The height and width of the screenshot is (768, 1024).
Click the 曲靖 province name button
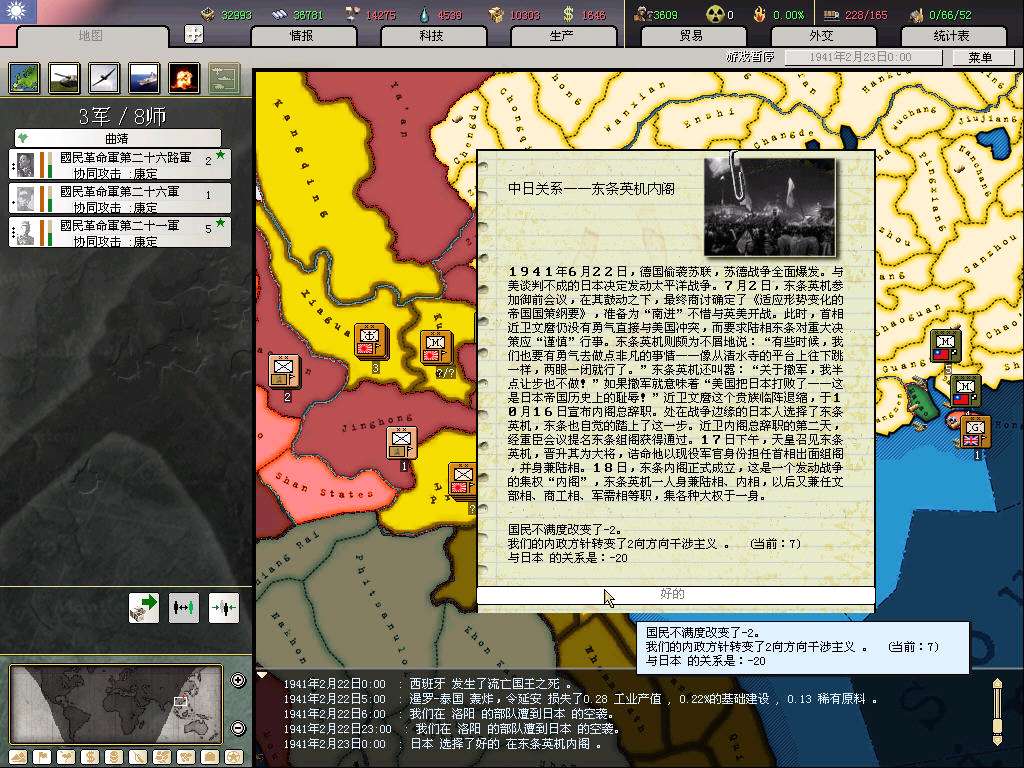pos(118,138)
